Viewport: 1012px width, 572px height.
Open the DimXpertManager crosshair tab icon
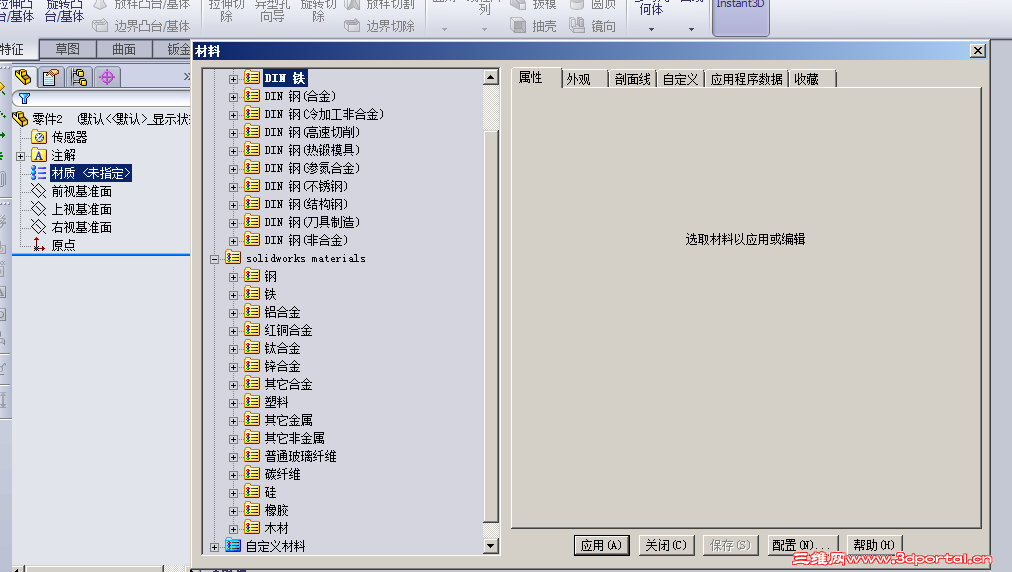click(107, 77)
